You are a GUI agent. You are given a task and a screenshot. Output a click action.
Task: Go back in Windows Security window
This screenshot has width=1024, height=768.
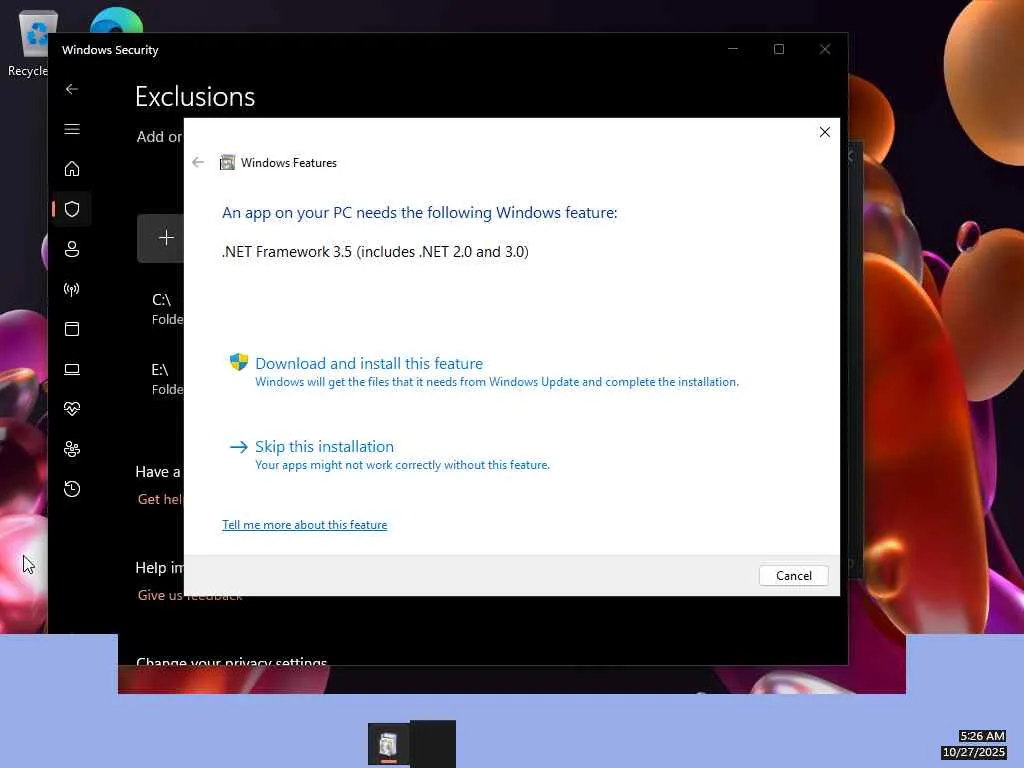pyautogui.click(x=72, y=89)
